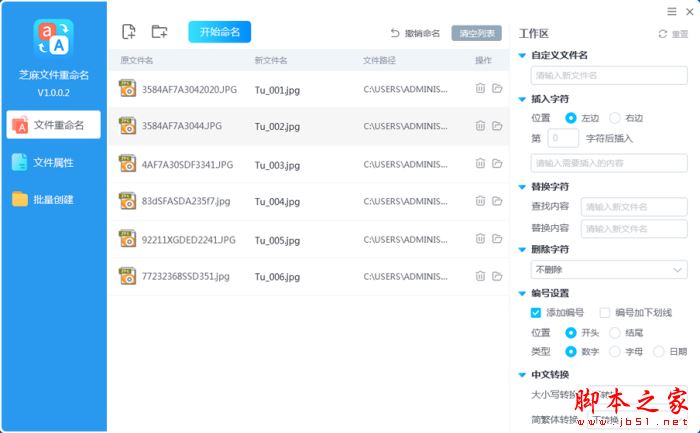Select 右边 insert position radio
This screenshot has width=700, height=433.
coord(615,118)
